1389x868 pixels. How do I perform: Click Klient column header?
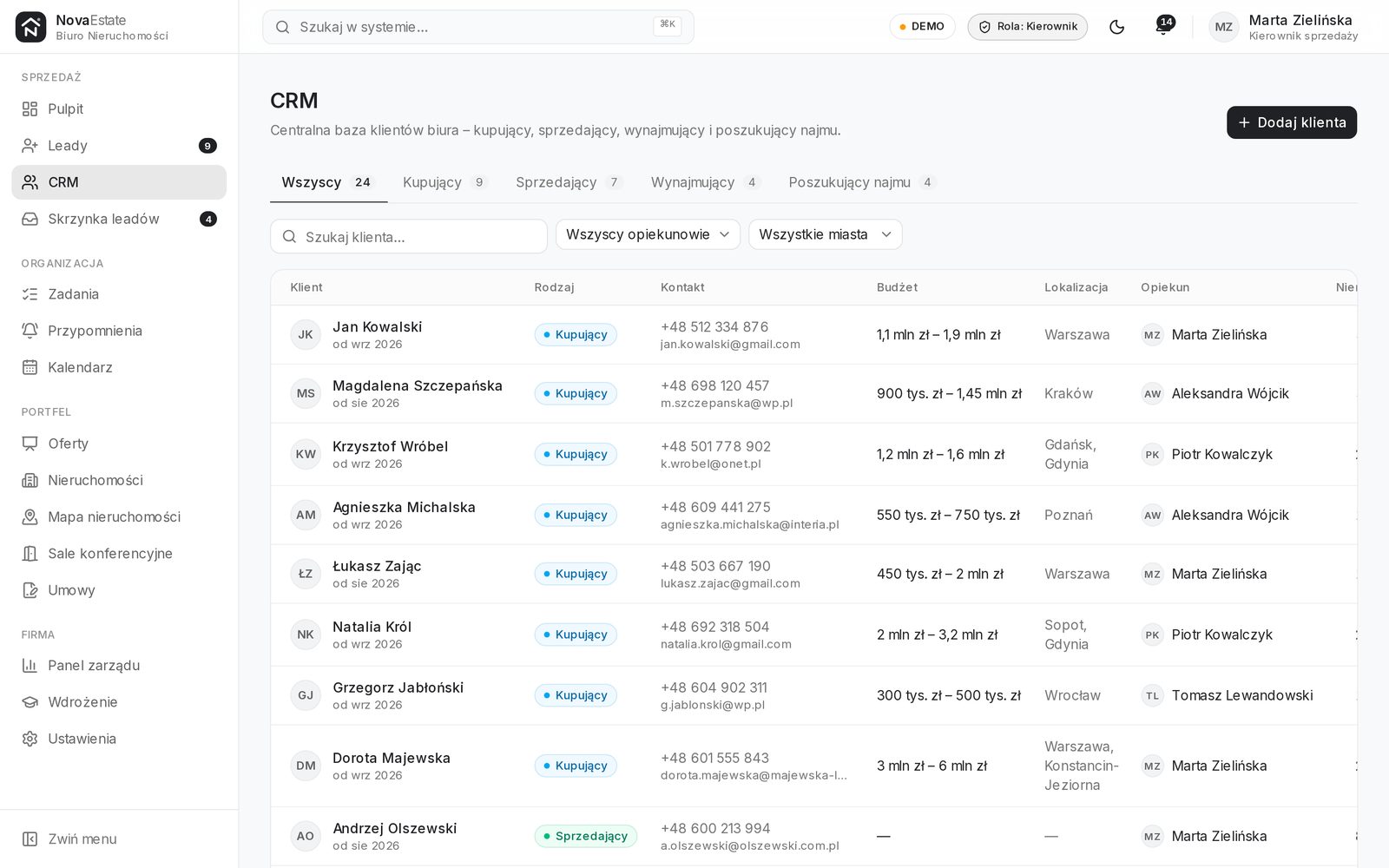click(306, 287)
